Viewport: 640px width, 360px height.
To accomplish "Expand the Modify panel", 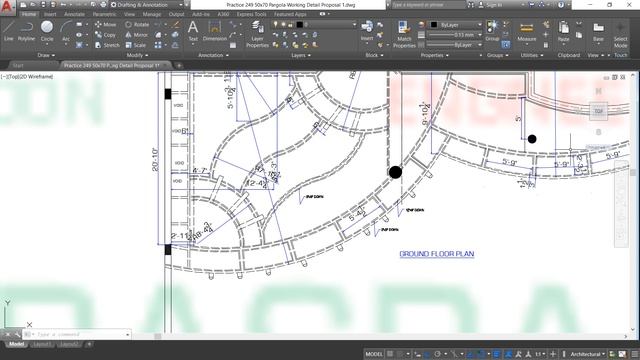I will [x=137, y=55].
